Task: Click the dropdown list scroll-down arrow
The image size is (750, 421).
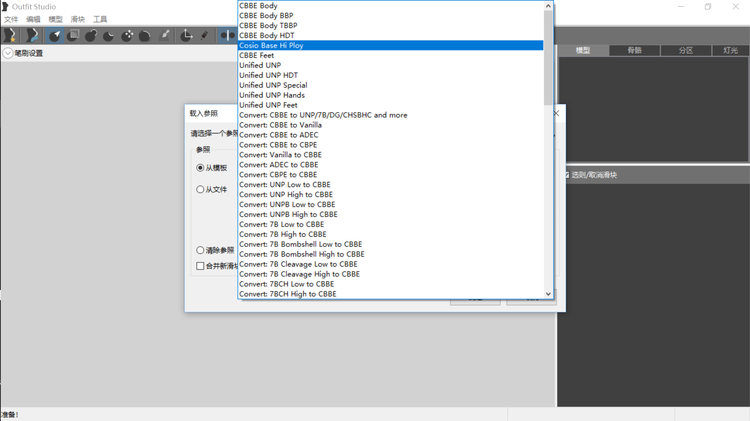Action: point(548,294)
